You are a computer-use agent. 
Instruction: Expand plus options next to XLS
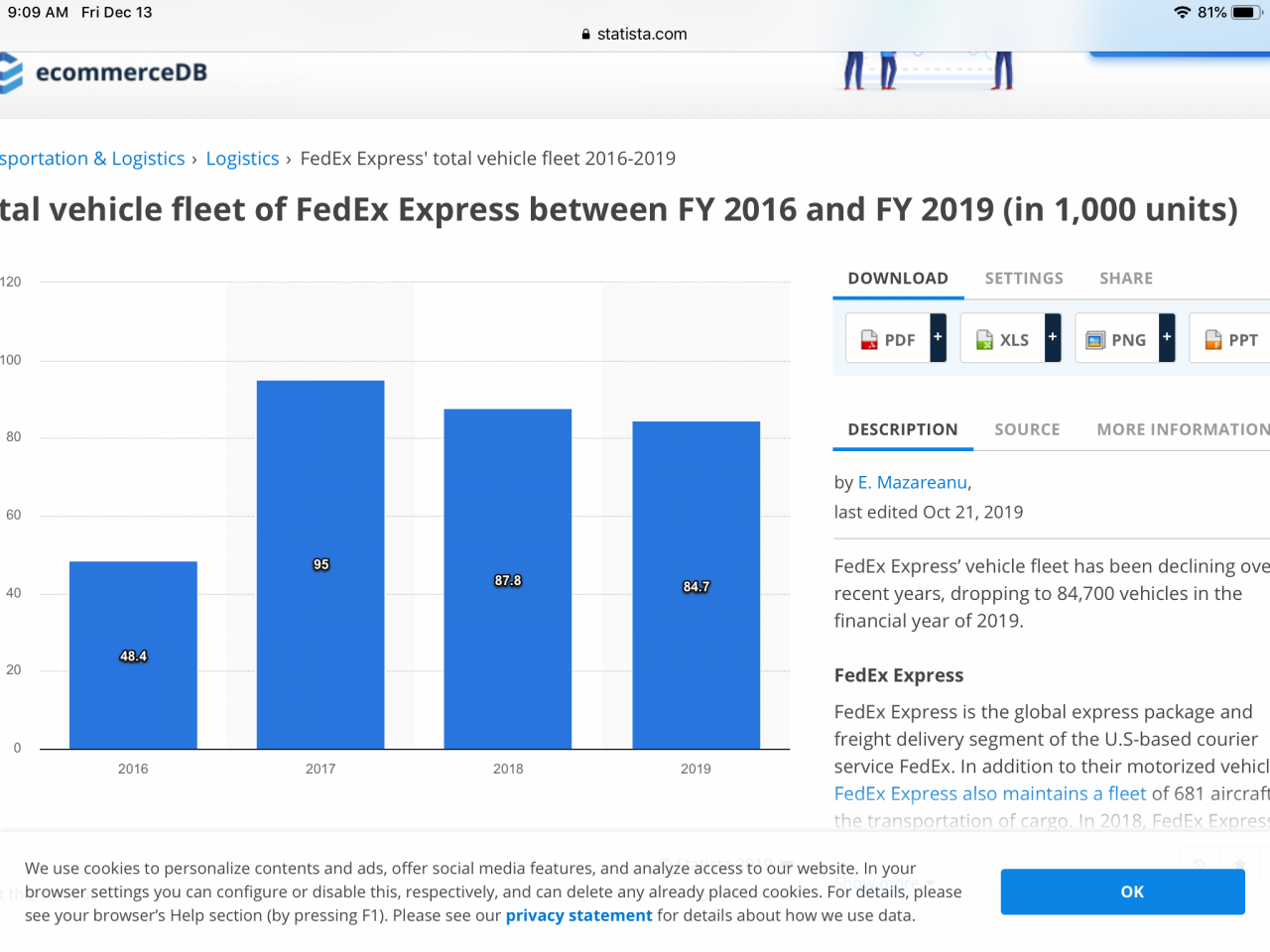coord(1053,337)
